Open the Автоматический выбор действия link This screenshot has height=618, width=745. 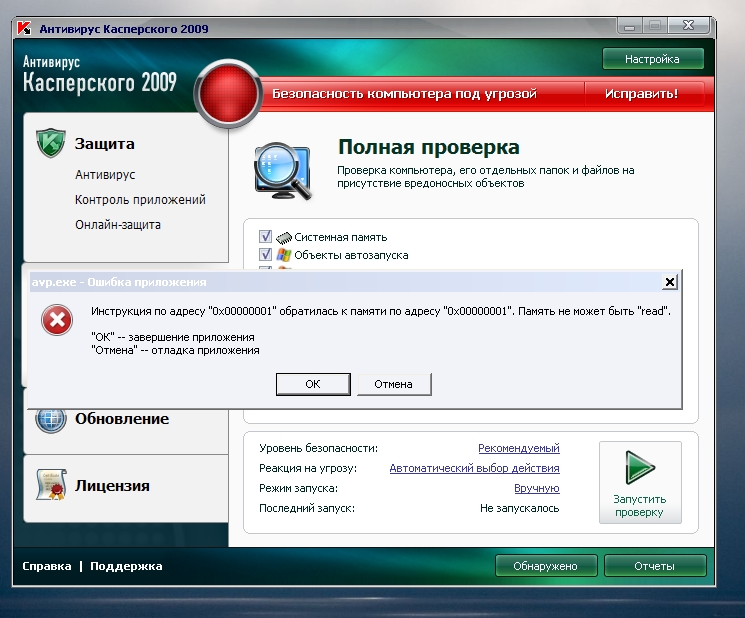point(475,468)
